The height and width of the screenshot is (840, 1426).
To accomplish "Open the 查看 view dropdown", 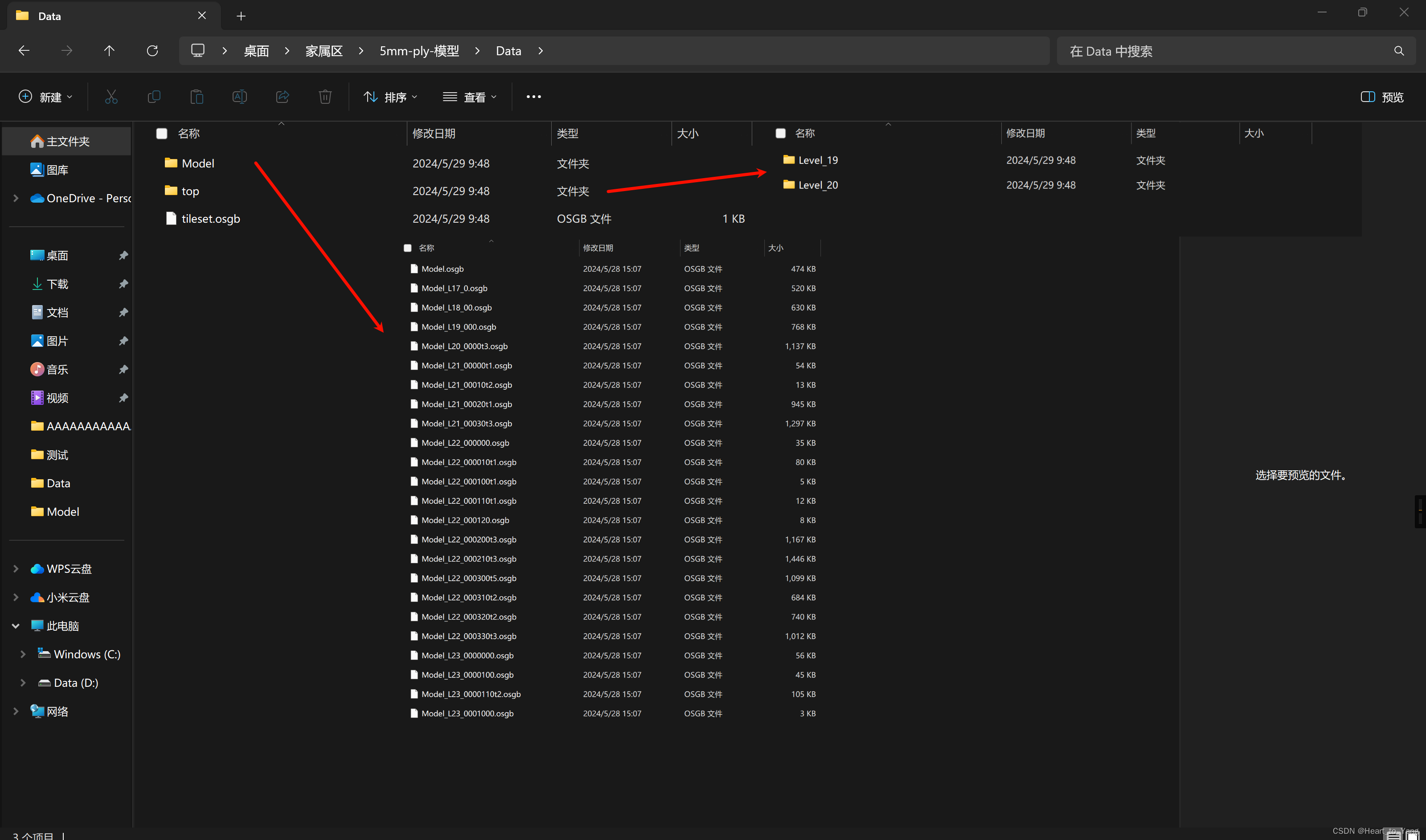I will click(470, 97).
